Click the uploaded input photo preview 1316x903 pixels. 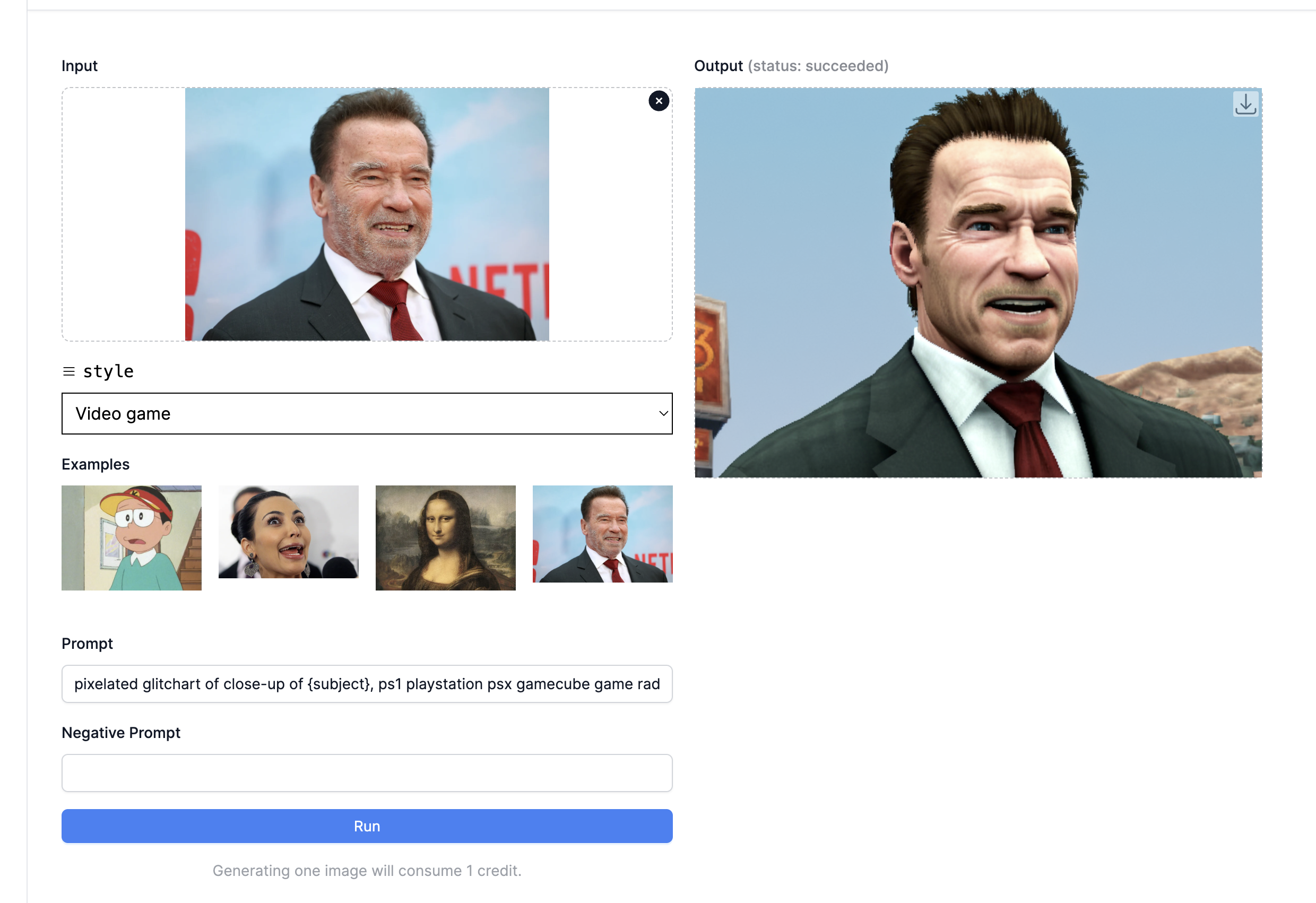[x=367, y=214]
